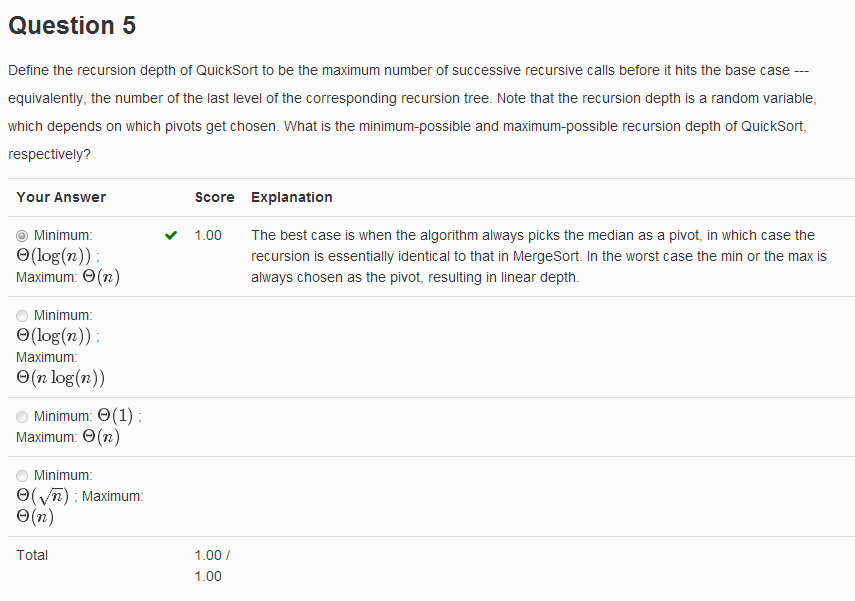Click the Question 5 heading
This screenshot has height=601, width=855.
click(x=72, y=26)
